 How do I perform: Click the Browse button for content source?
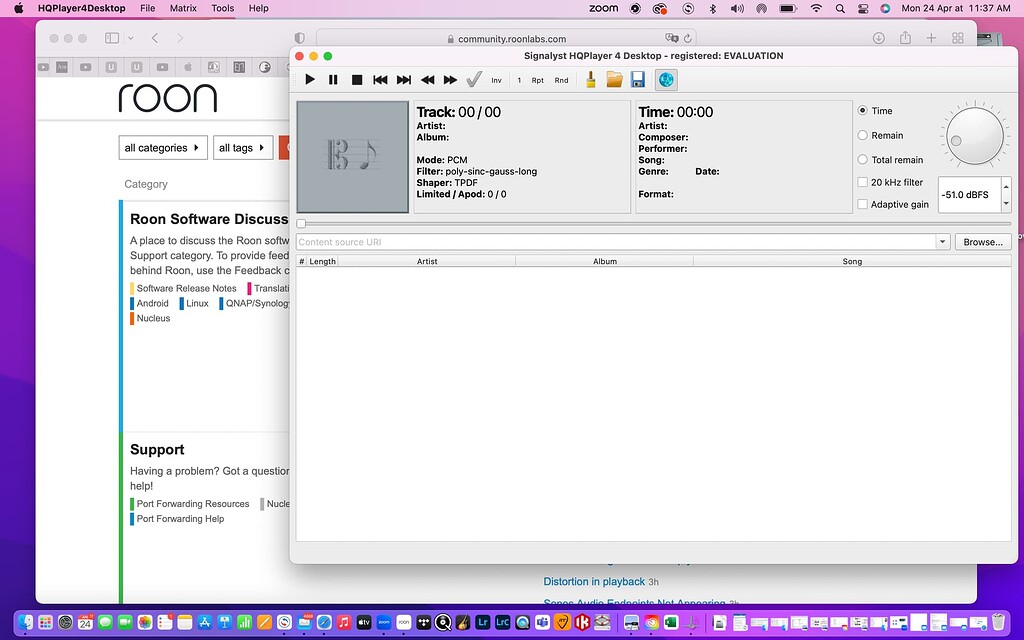pyautogui.click(x=981, y=241)
